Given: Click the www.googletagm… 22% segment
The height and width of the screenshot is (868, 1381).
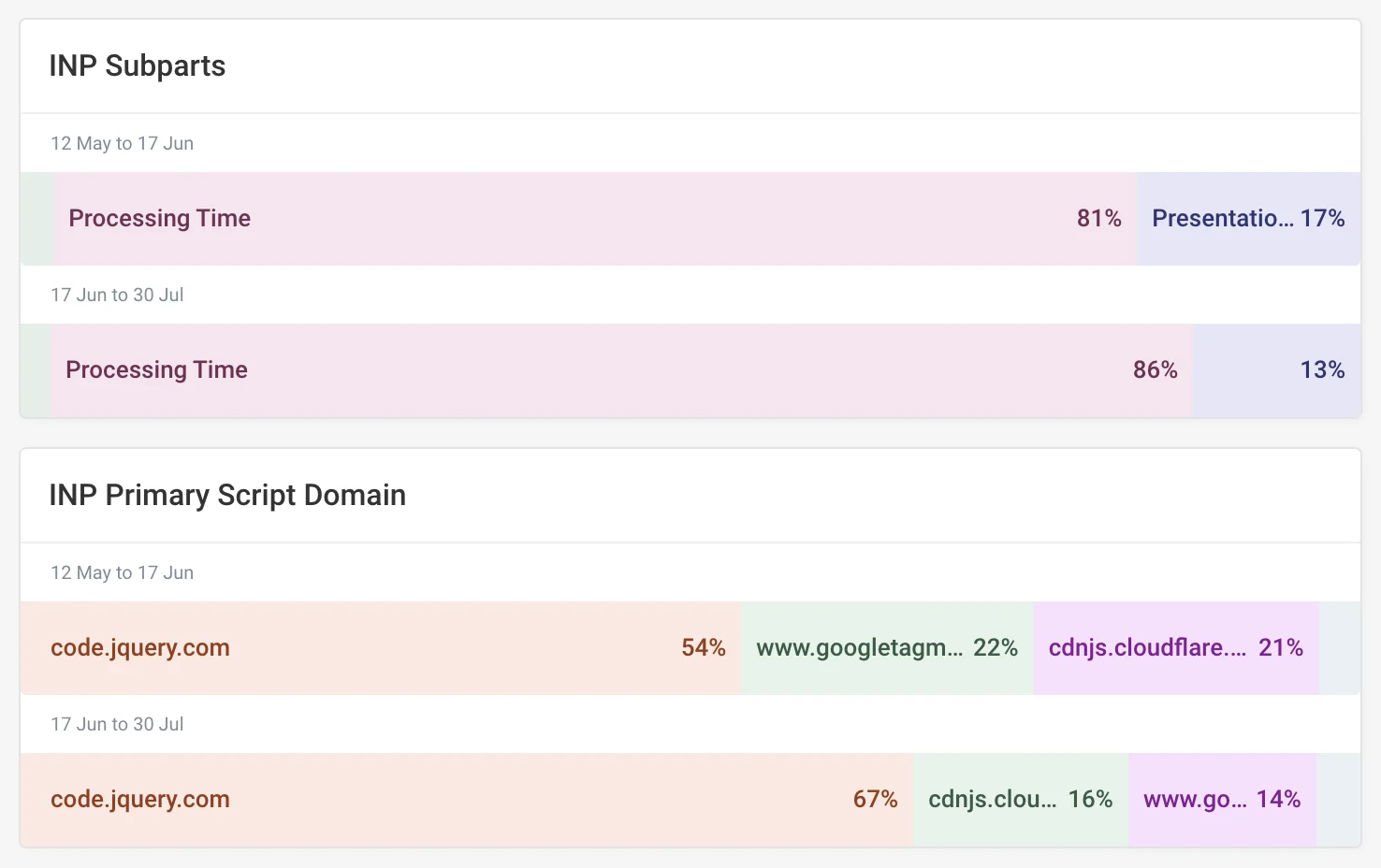Looking at the screenshot, I should click(x=886, y=648).
